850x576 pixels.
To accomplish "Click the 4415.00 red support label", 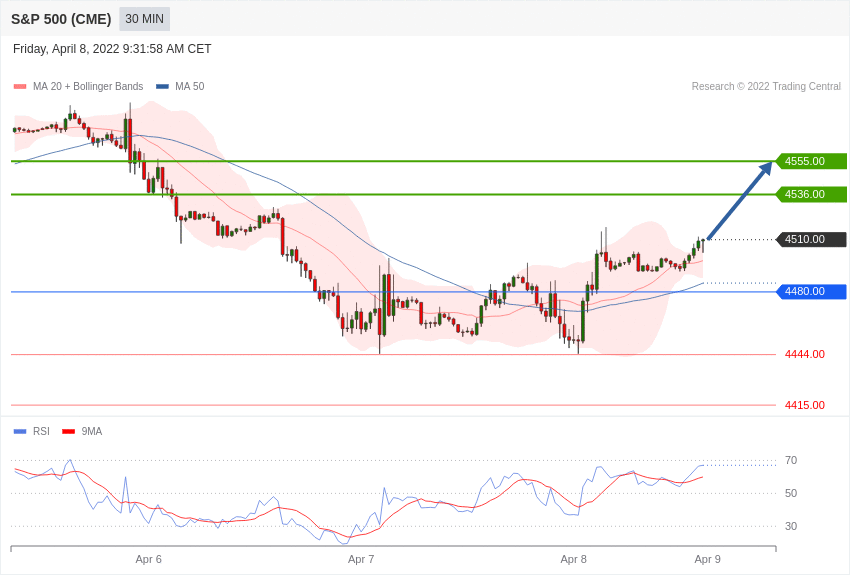I will click(x=804, y=405).
